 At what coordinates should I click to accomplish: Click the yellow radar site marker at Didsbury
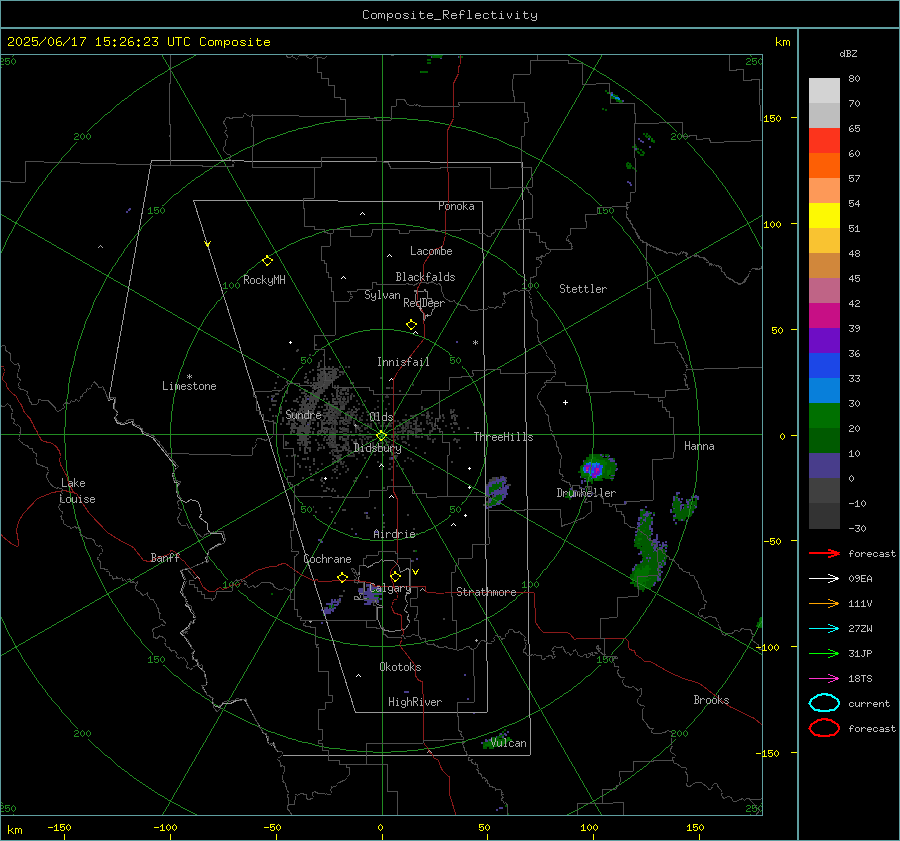point(382,435)
